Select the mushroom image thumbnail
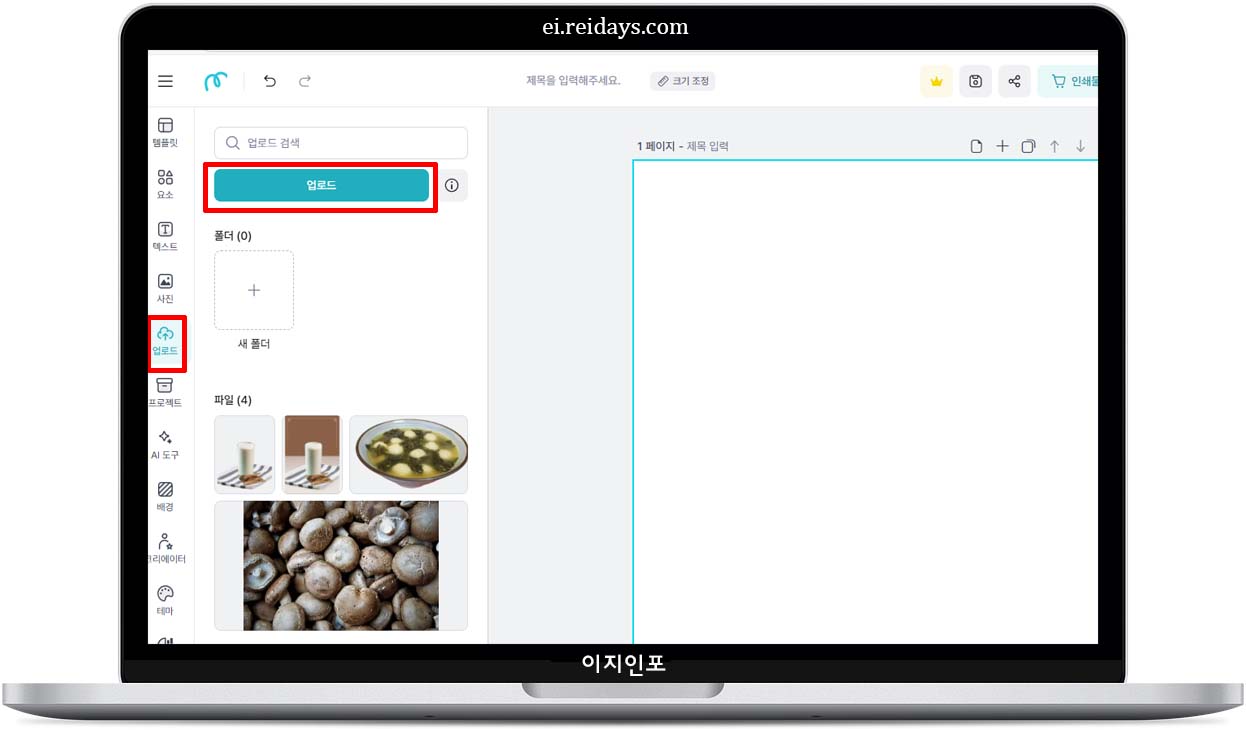The height and width of the screenshot is (730, 1246). [340, 565]
